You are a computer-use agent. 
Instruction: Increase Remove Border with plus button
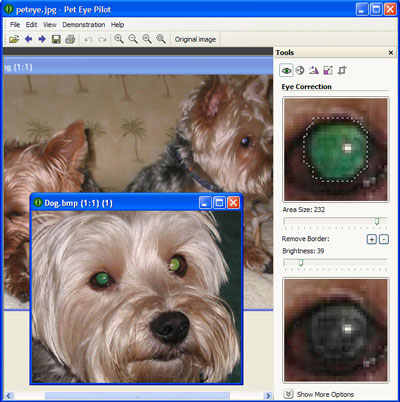(x=371, y=239)
